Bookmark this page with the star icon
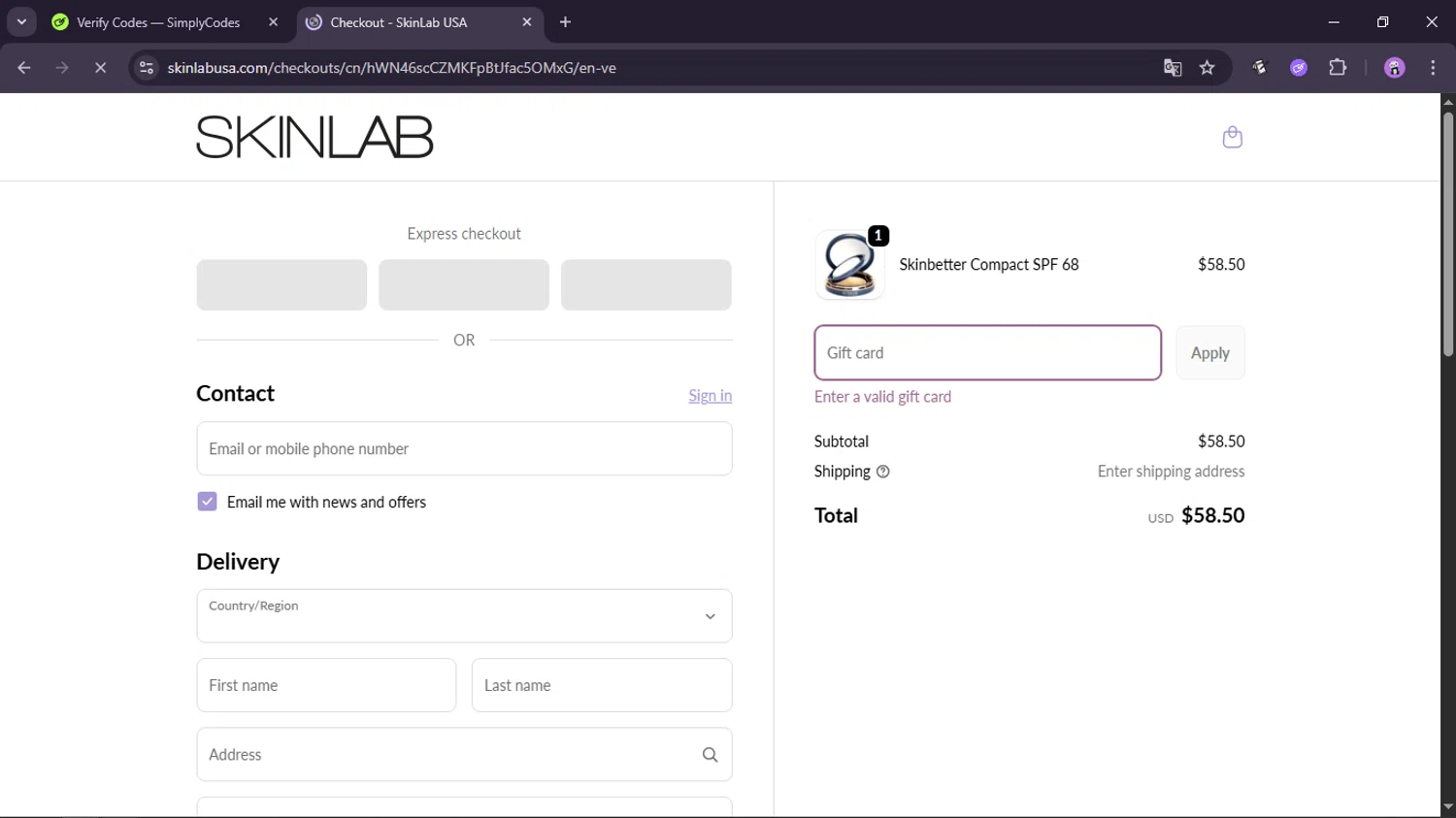 (x=1207, y=68)
